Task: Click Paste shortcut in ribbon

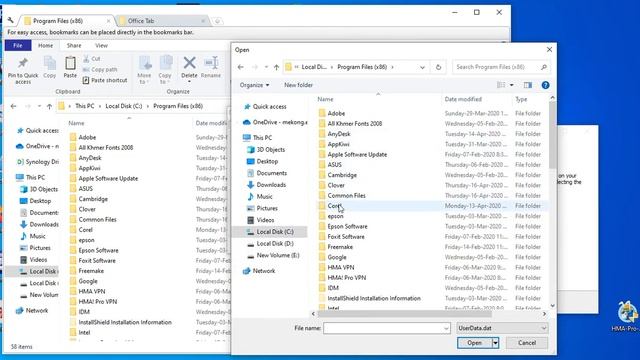Action: coord(105,80)
